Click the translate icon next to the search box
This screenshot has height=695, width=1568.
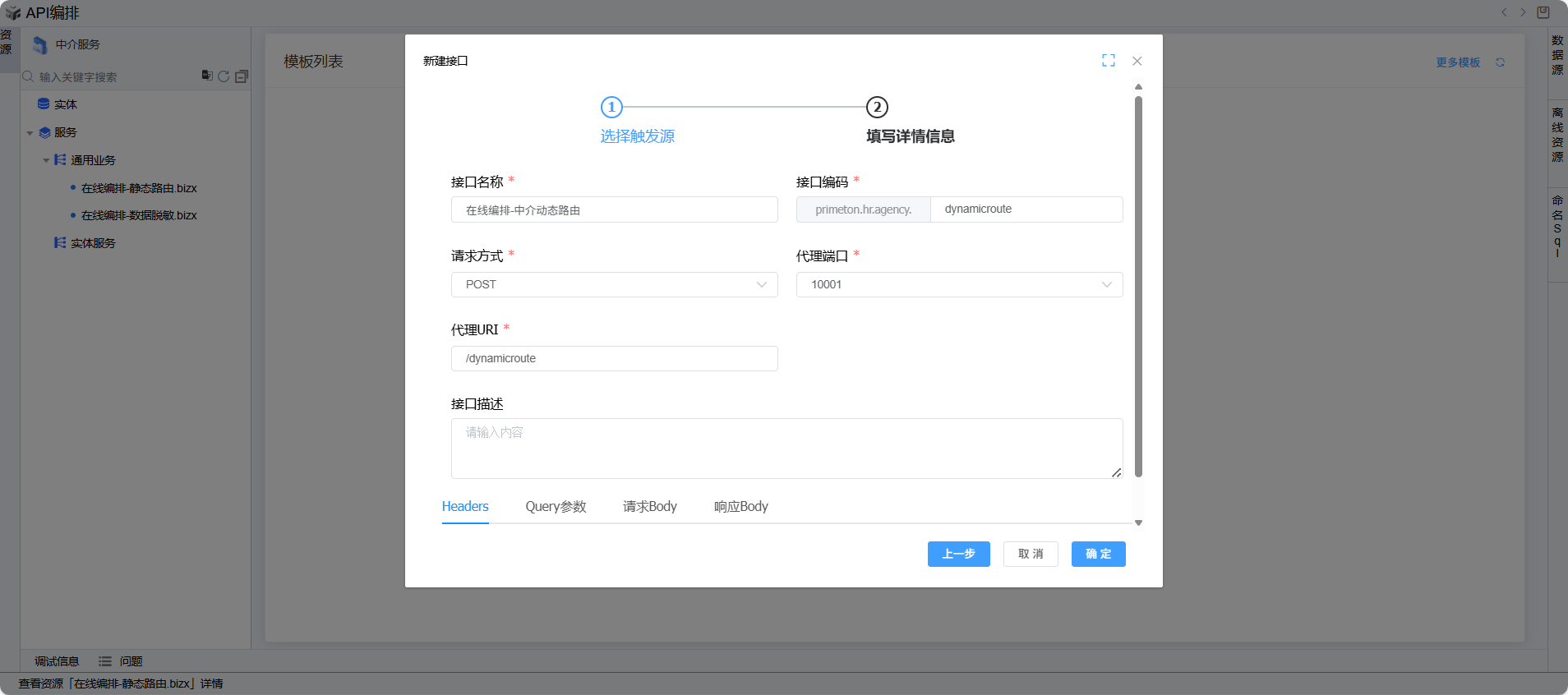click(x=207, y=76)
